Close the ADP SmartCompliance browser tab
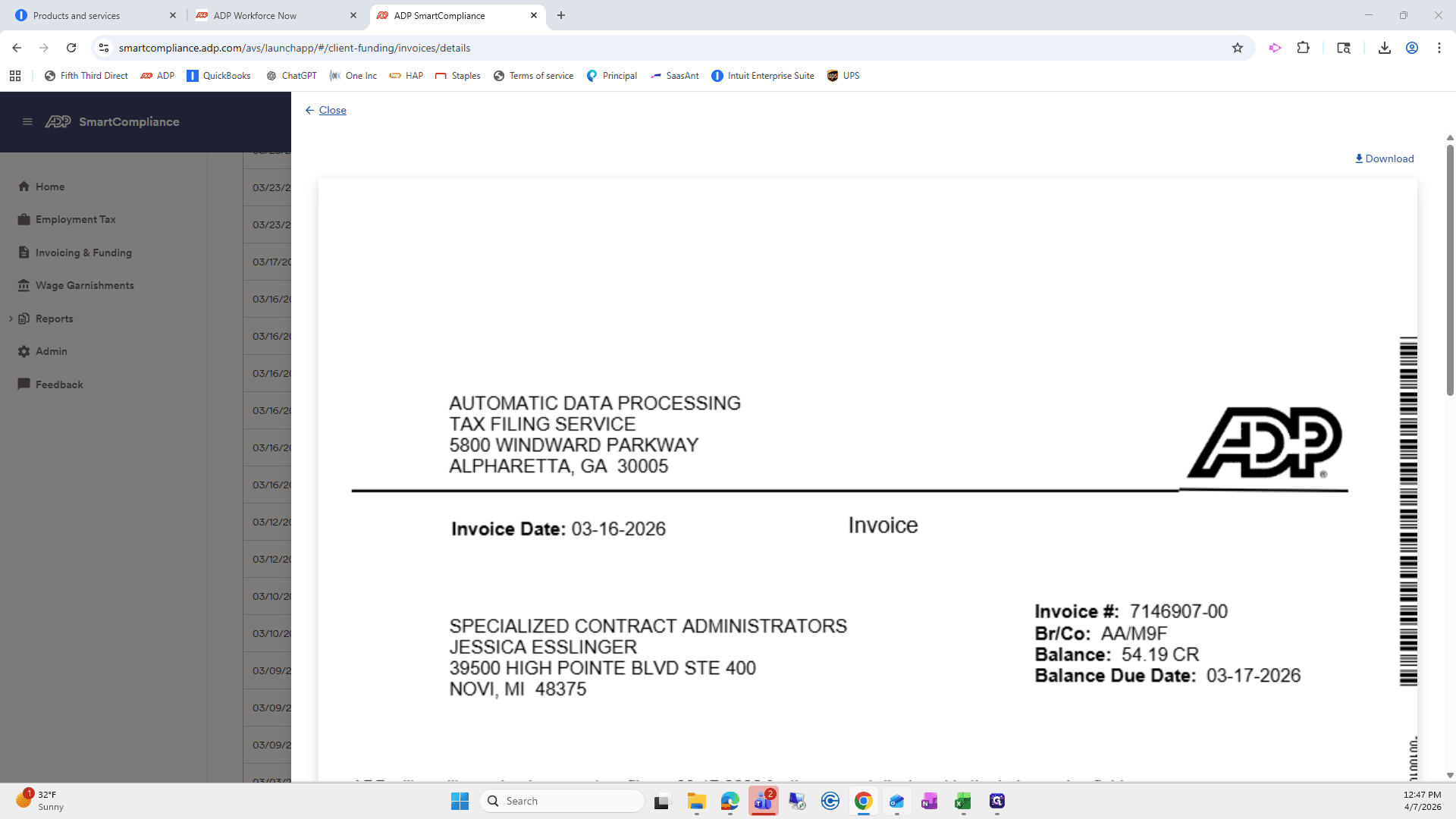1456x819 pixels. coord(534,15)
